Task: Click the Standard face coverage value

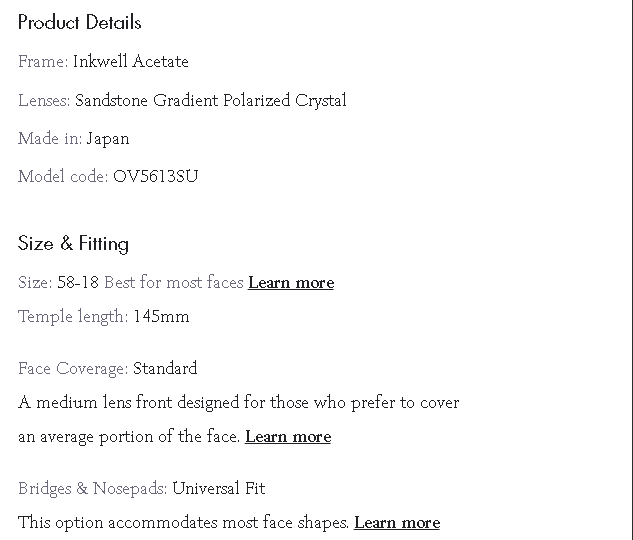Action: [165, 369]
